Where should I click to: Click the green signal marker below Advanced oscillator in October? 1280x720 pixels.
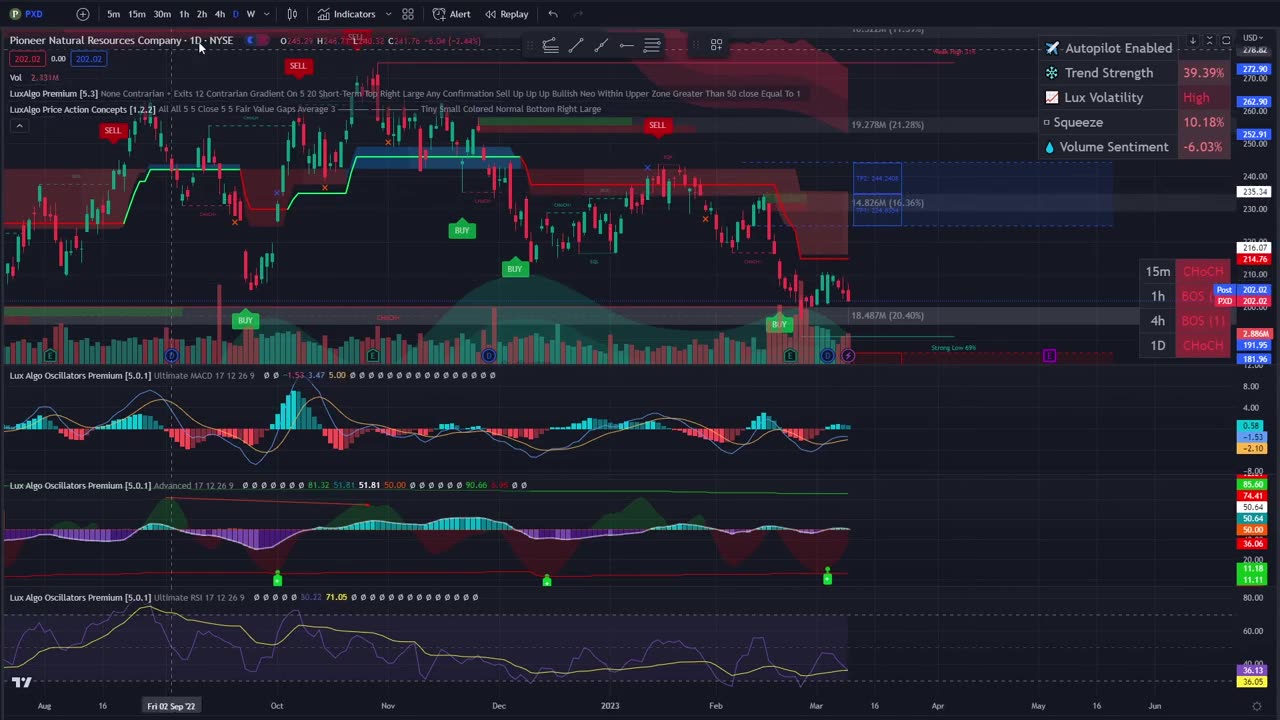pyautogui.click(x=277, y=578)
